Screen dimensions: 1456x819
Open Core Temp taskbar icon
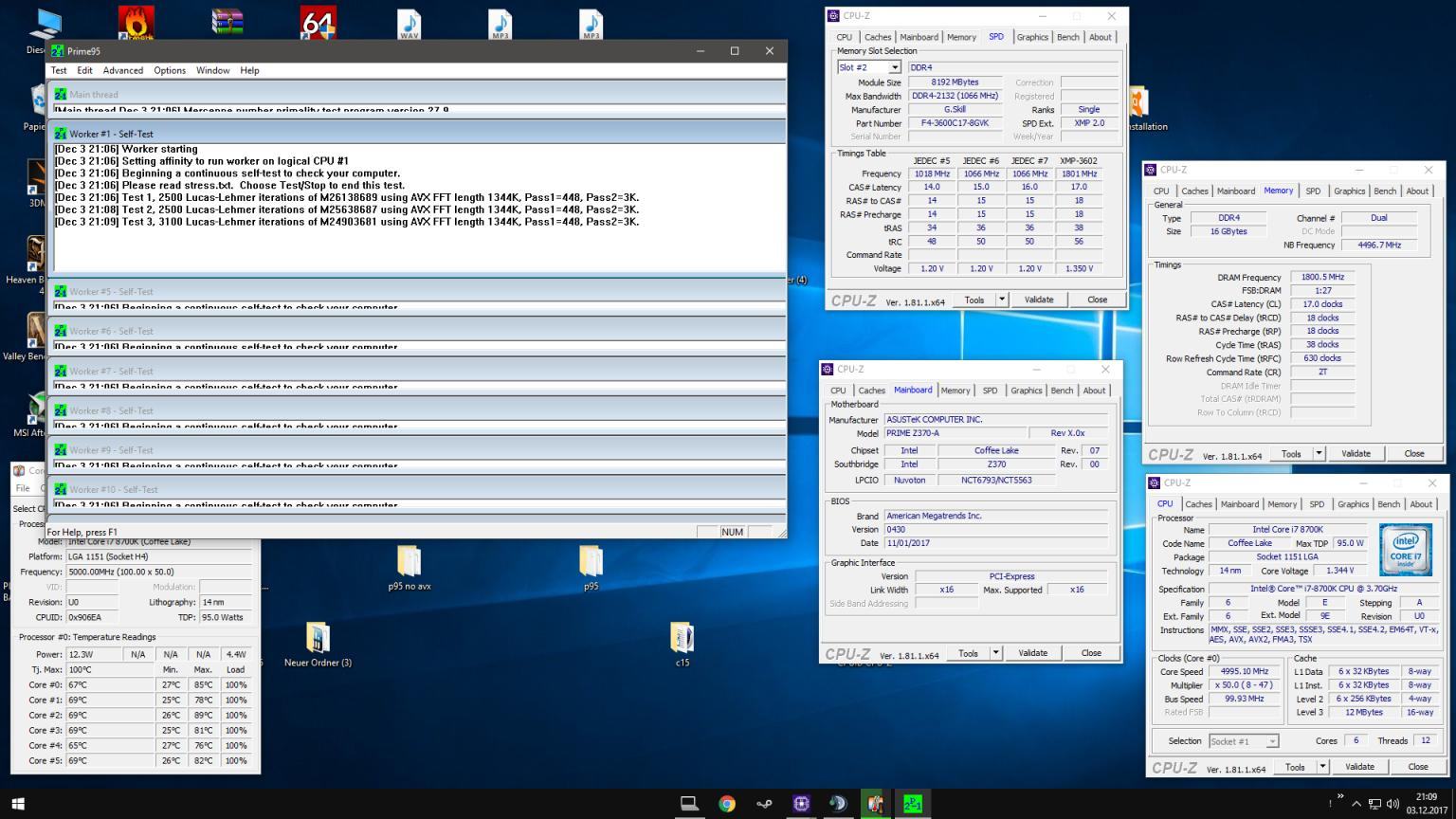[874, 804]
